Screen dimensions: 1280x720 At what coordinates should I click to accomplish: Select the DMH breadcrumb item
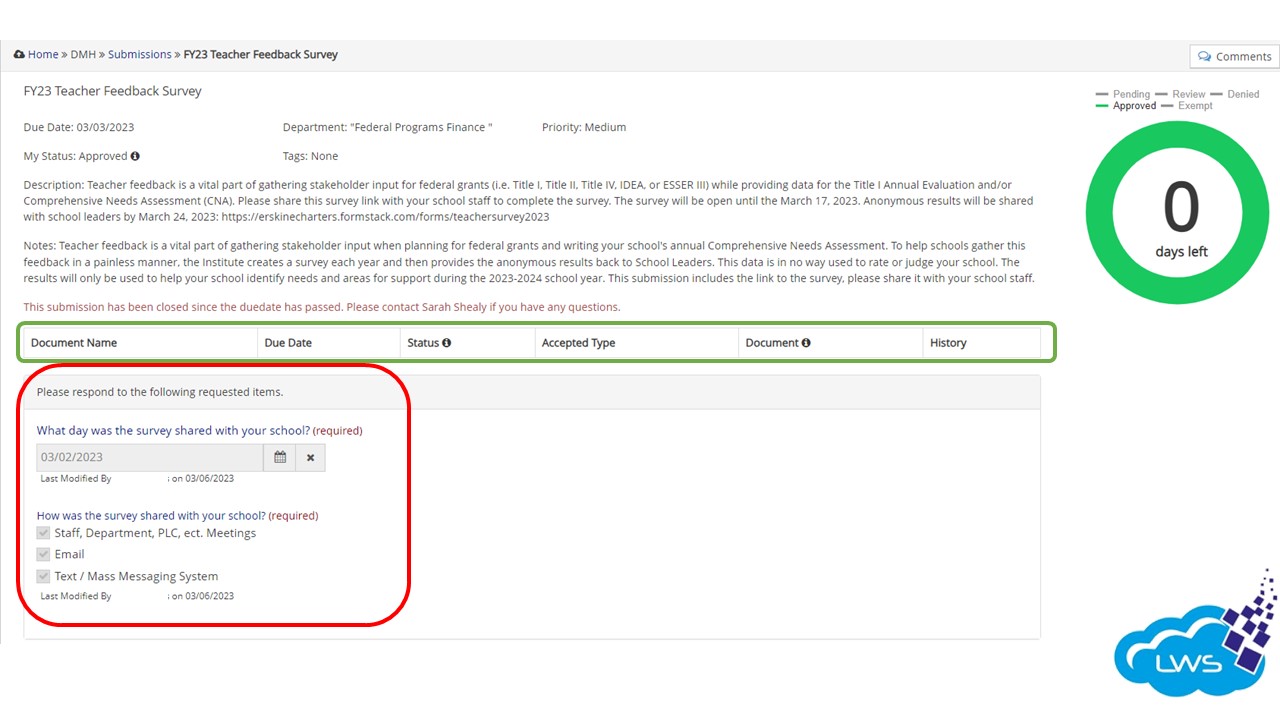[83, 55]
